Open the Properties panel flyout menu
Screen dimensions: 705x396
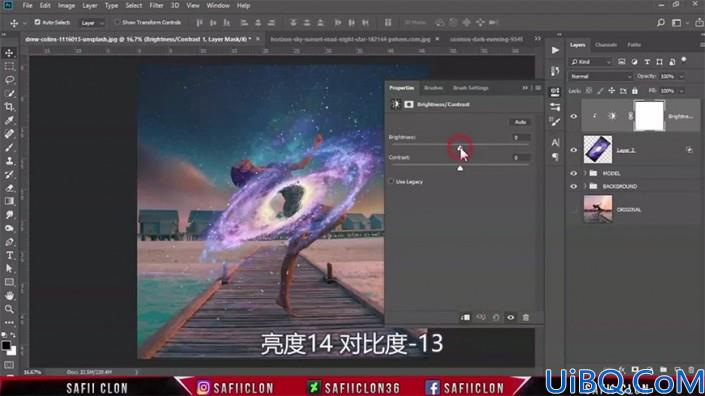[x=538, y=88]
